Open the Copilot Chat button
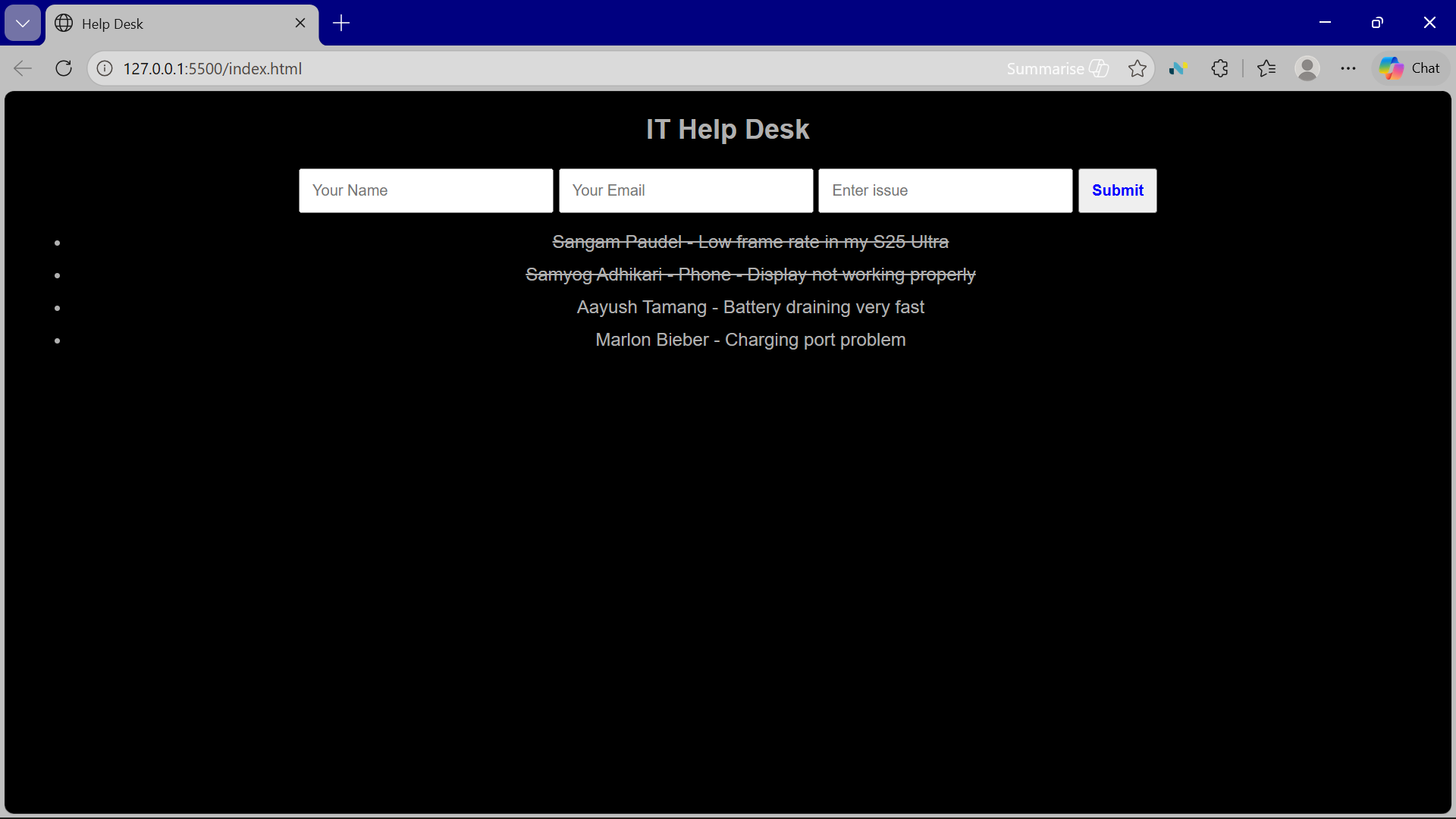The height and width of the screenshot is (819, 1456). coord(1410,68)
